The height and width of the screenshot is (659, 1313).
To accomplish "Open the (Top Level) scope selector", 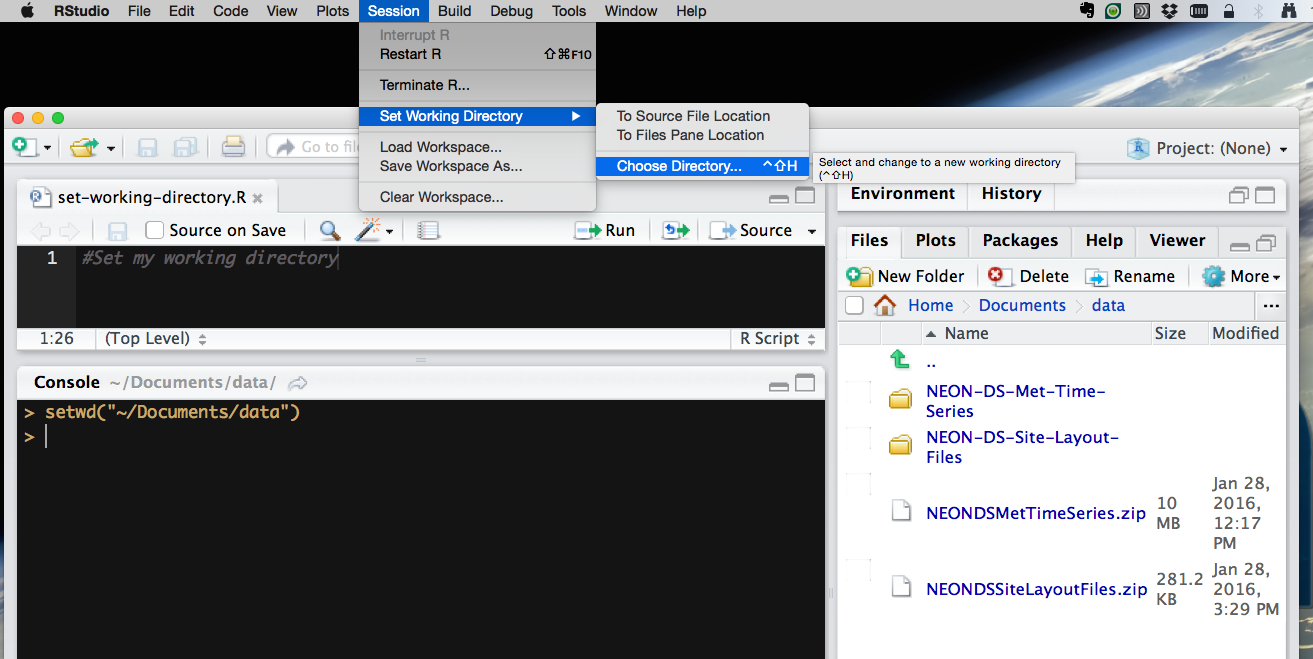I will coord(155,338).
